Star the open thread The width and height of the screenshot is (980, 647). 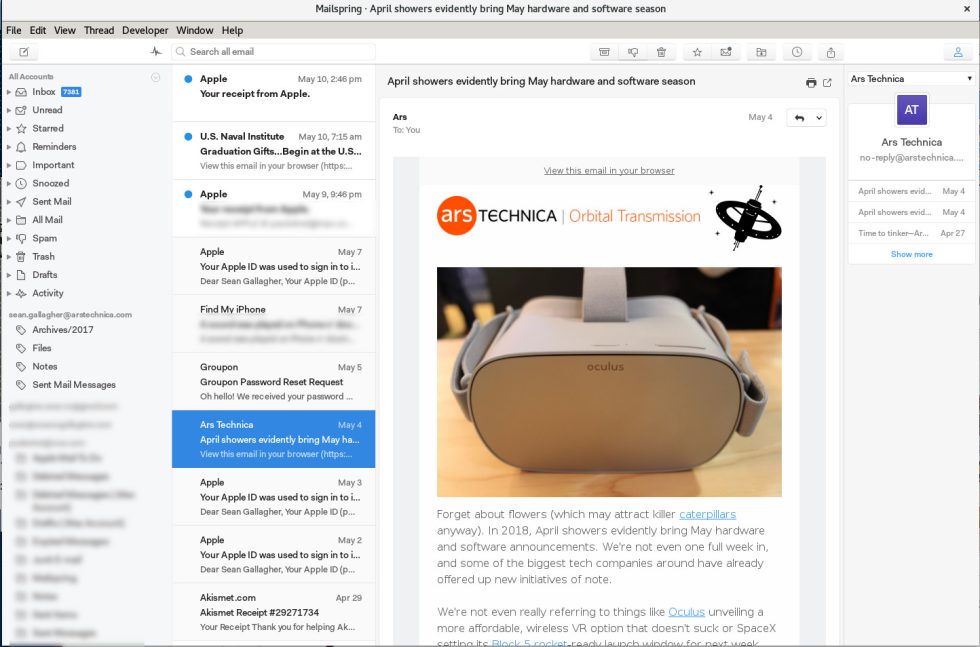(x=697, y=52)
